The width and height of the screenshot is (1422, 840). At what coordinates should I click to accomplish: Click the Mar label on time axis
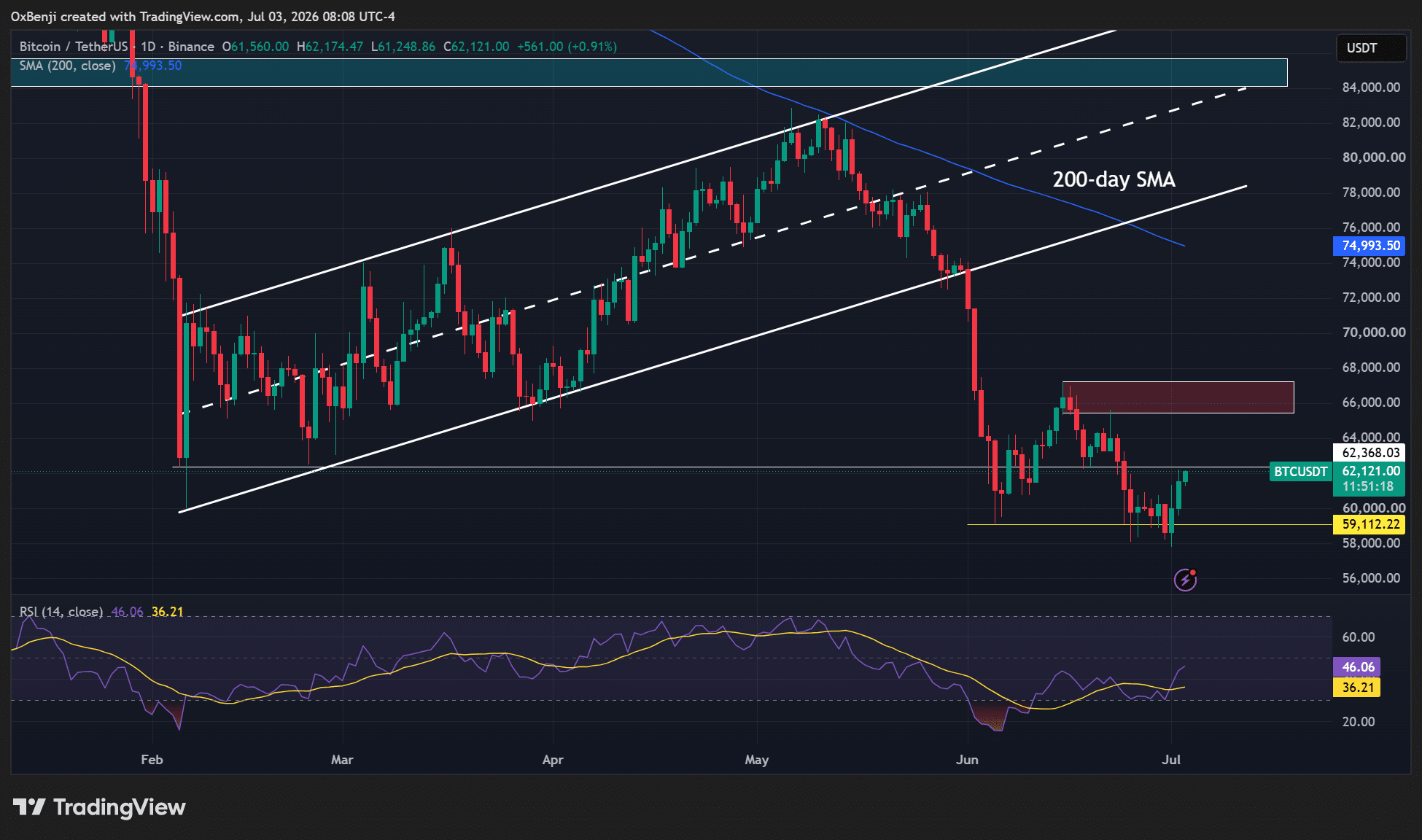click(x=342, y=760)
